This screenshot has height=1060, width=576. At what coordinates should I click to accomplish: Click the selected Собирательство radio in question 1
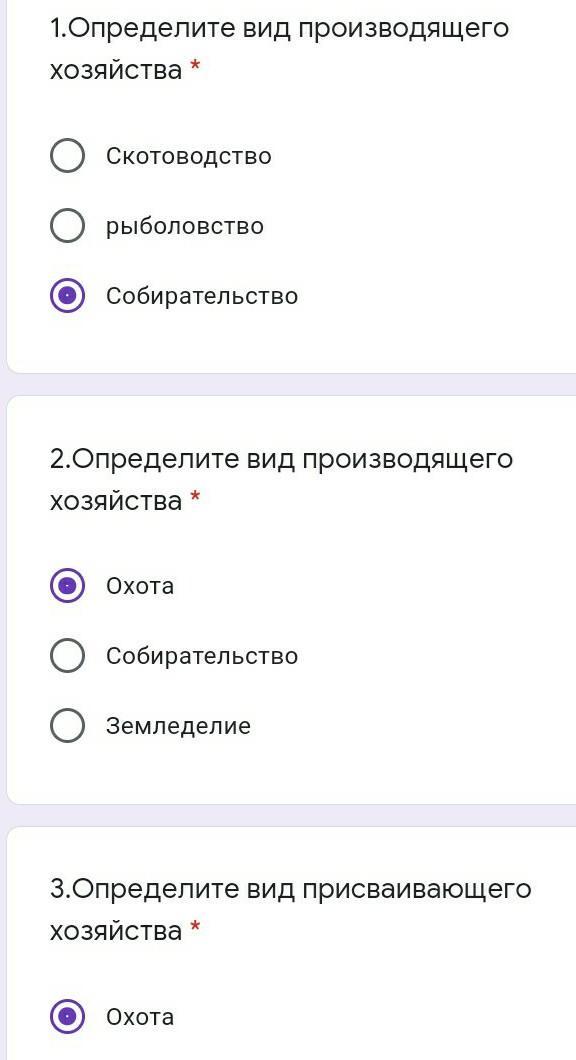click(x=68, y=296)
